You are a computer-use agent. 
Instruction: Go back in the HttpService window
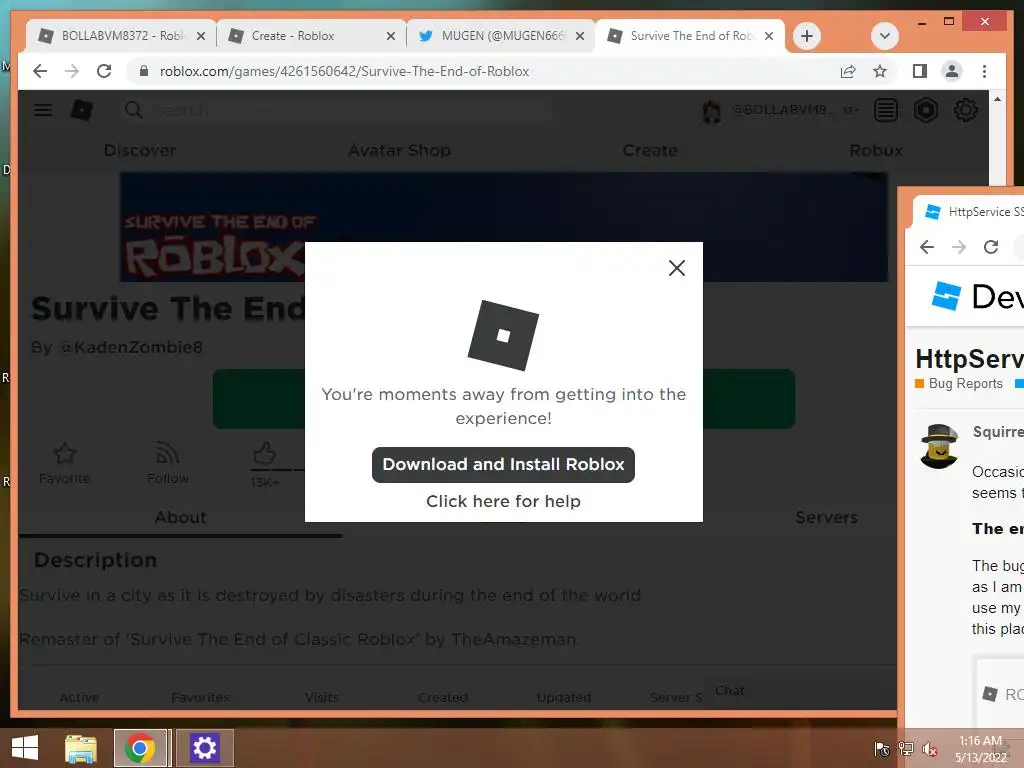(927, 247)
